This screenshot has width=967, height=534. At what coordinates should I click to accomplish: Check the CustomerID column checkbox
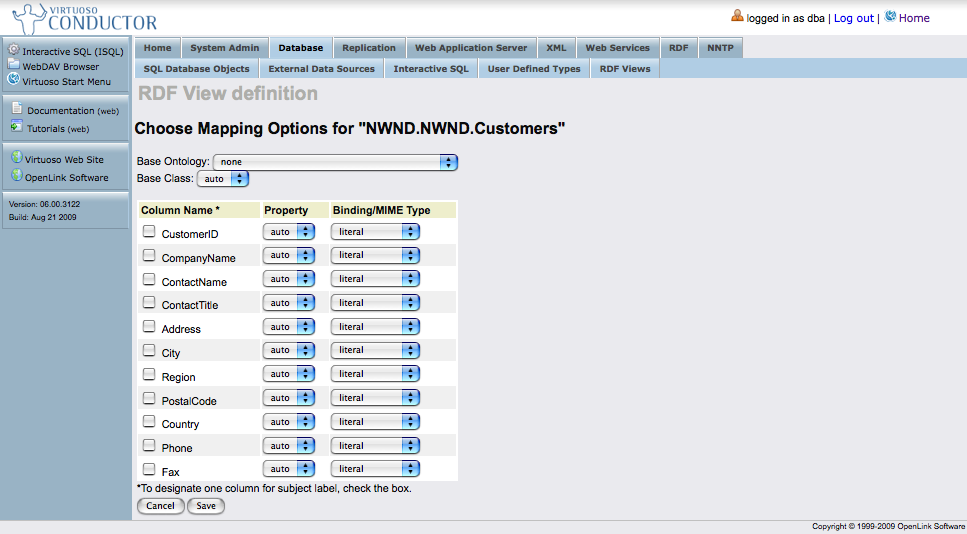(x=149, y=232)
